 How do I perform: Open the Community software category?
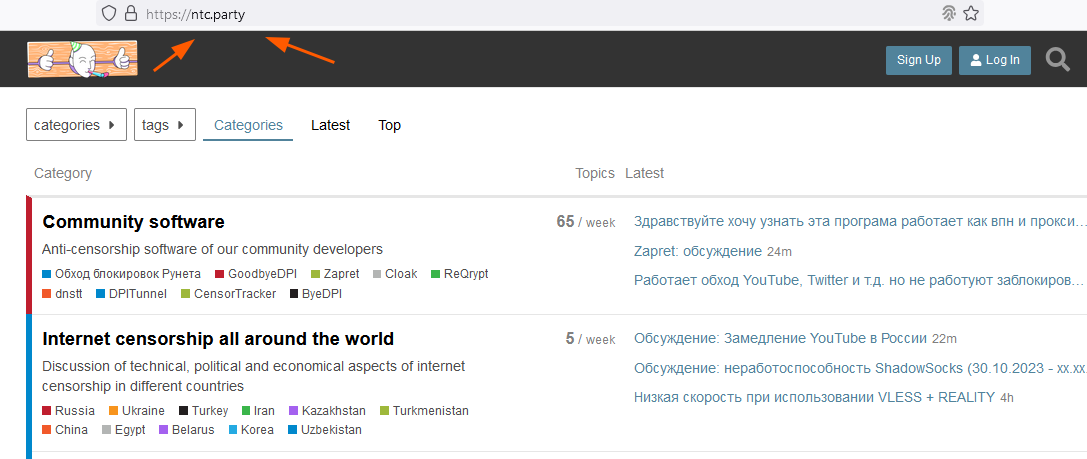133,222
